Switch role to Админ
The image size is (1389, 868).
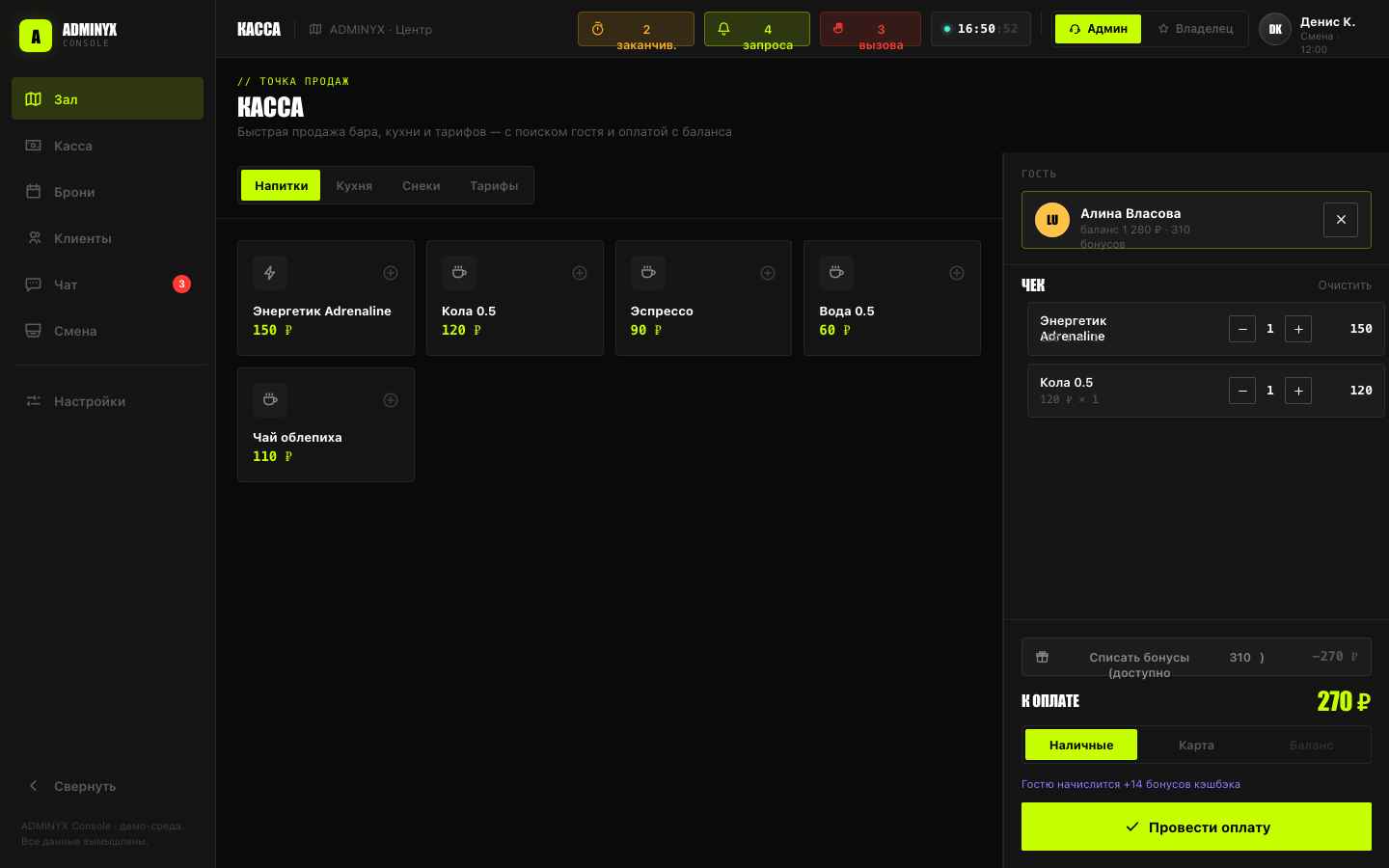[x=1098, y=29]
